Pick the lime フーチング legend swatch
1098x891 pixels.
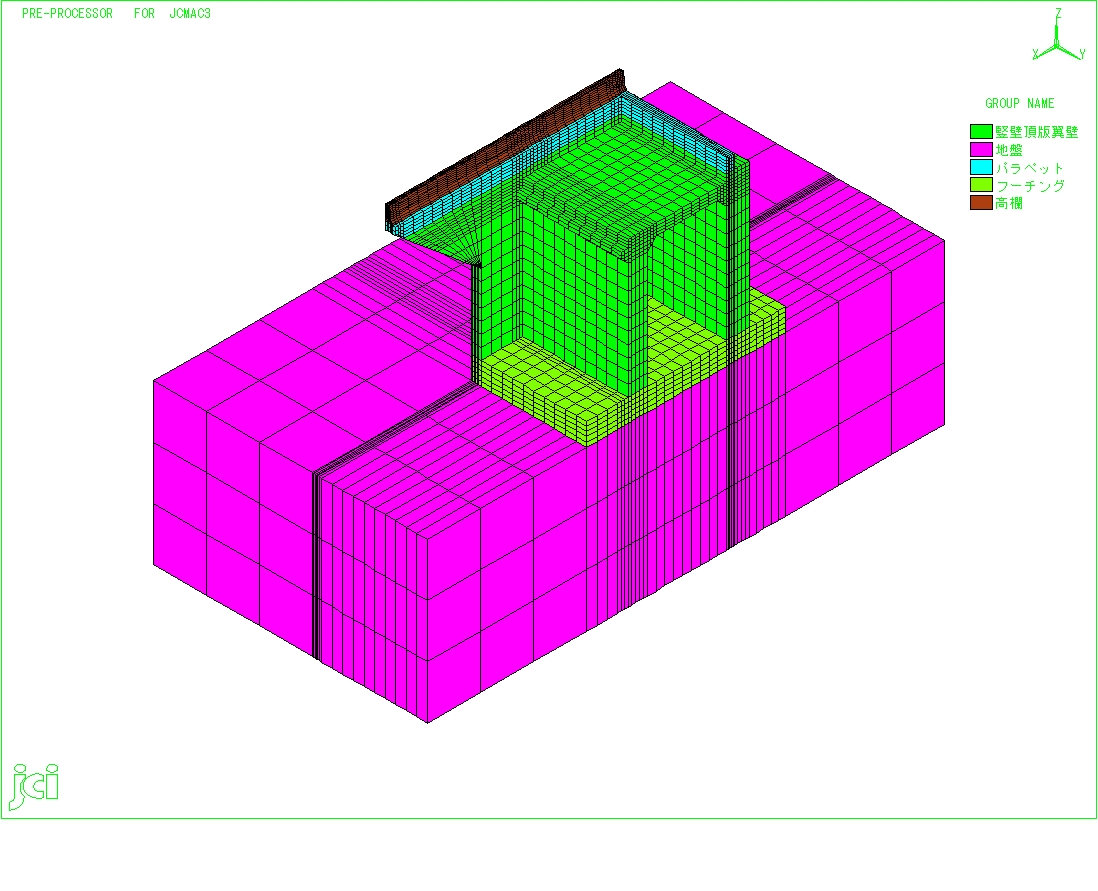tap(980, 186)
